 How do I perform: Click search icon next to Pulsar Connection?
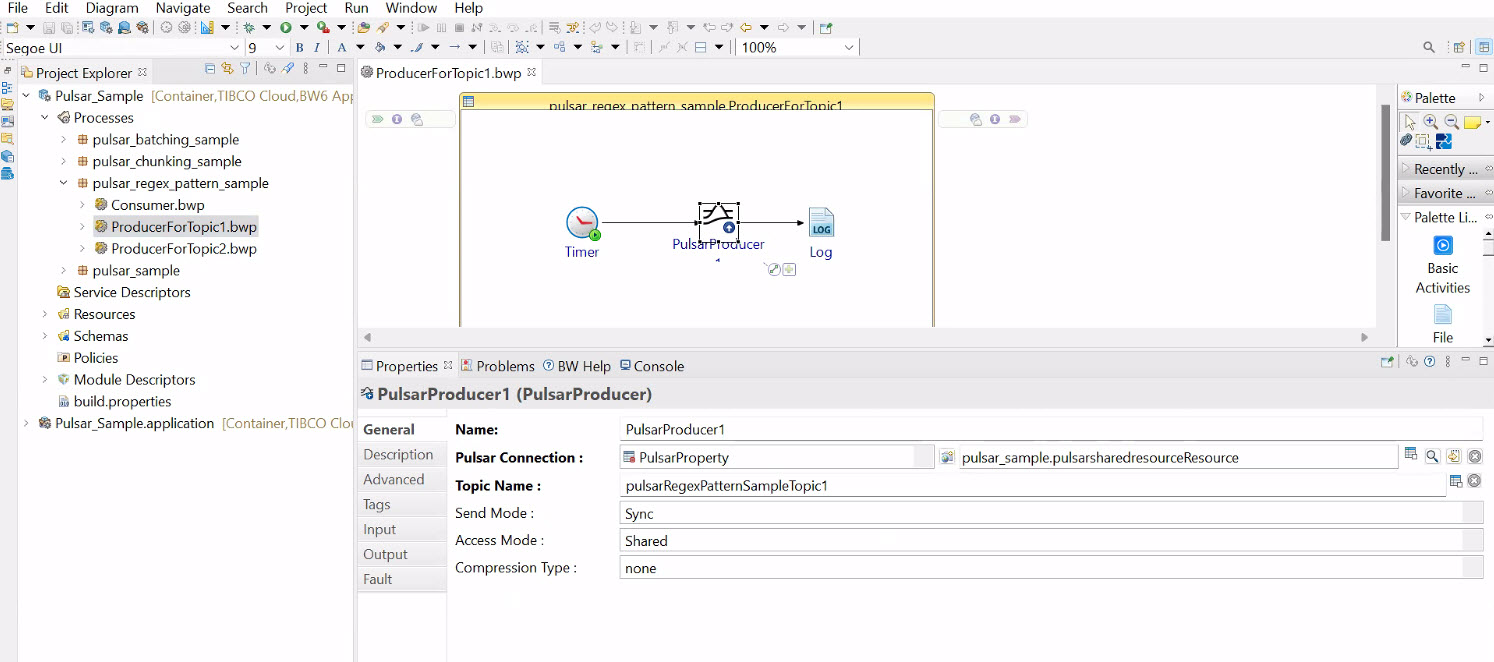(1432, 457)
